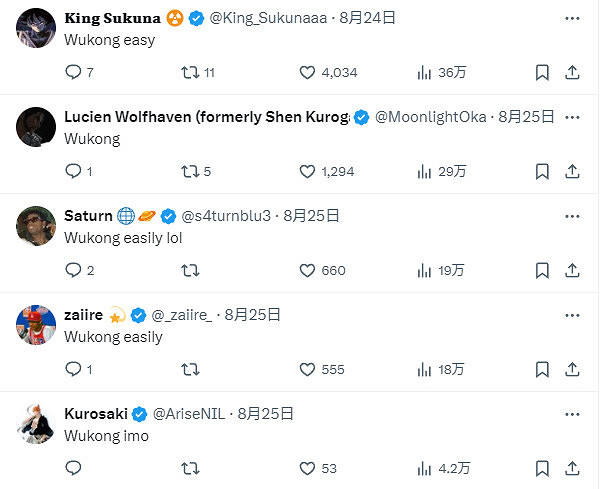Image resolution: width=605 pixels, height=489 pixels.
Task: Open Lucien Wolfhaven's profile avatar
Action: coord(36,125)
